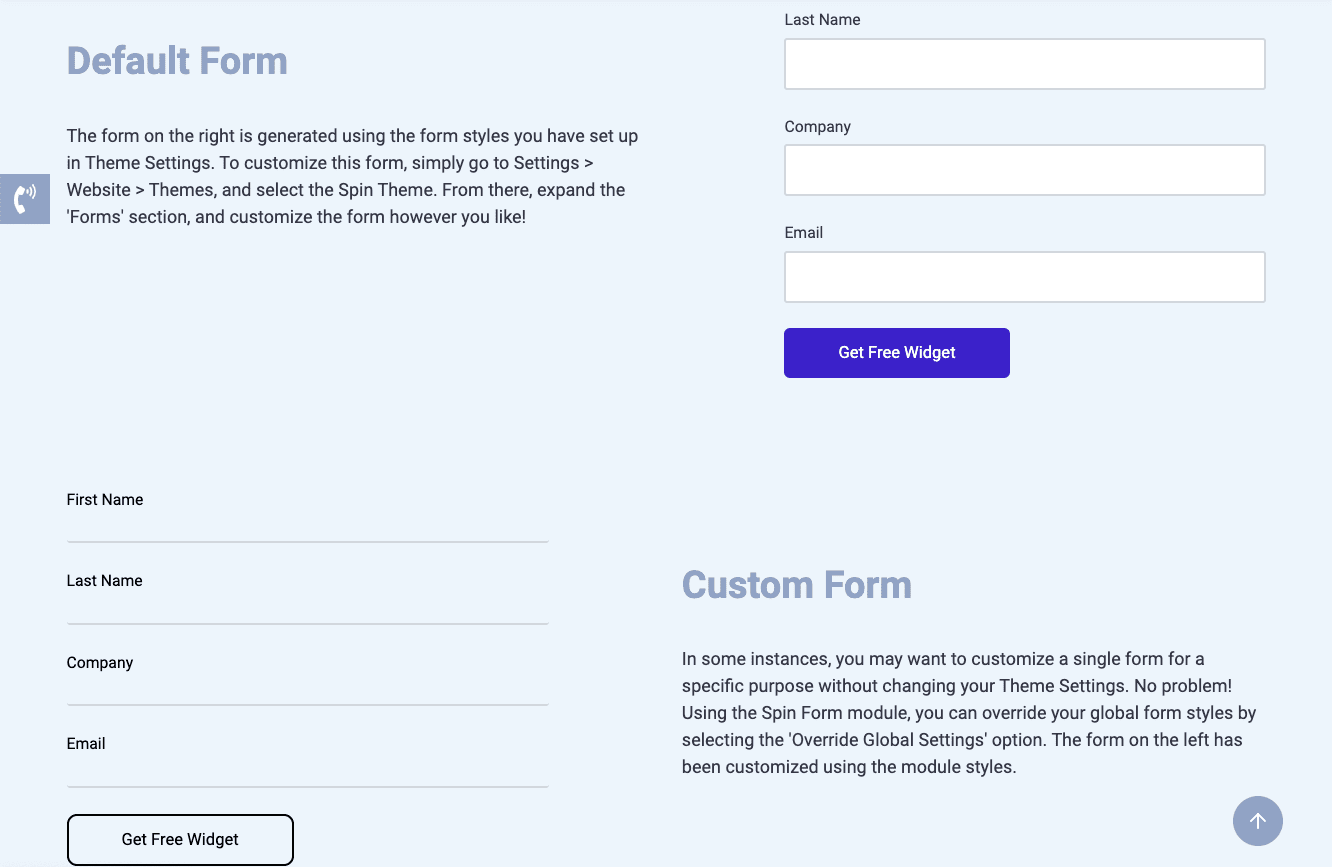Click the Last Name label above the input
This screenshot has height=867, width=1332.
coord(822,19)
